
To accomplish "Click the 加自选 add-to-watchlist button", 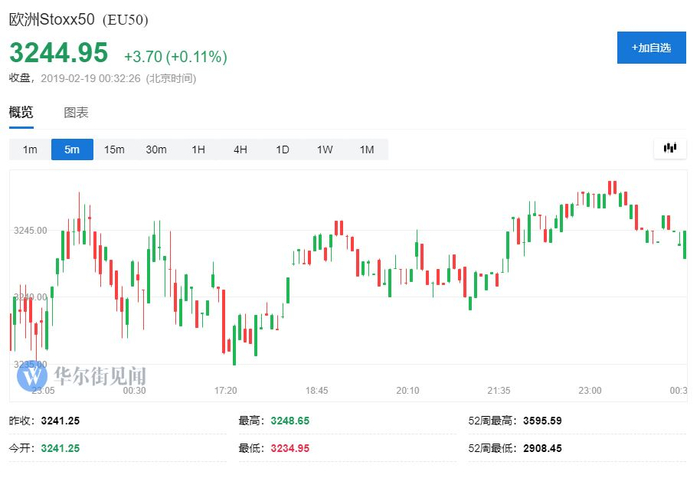I will (x=651, y=47).
